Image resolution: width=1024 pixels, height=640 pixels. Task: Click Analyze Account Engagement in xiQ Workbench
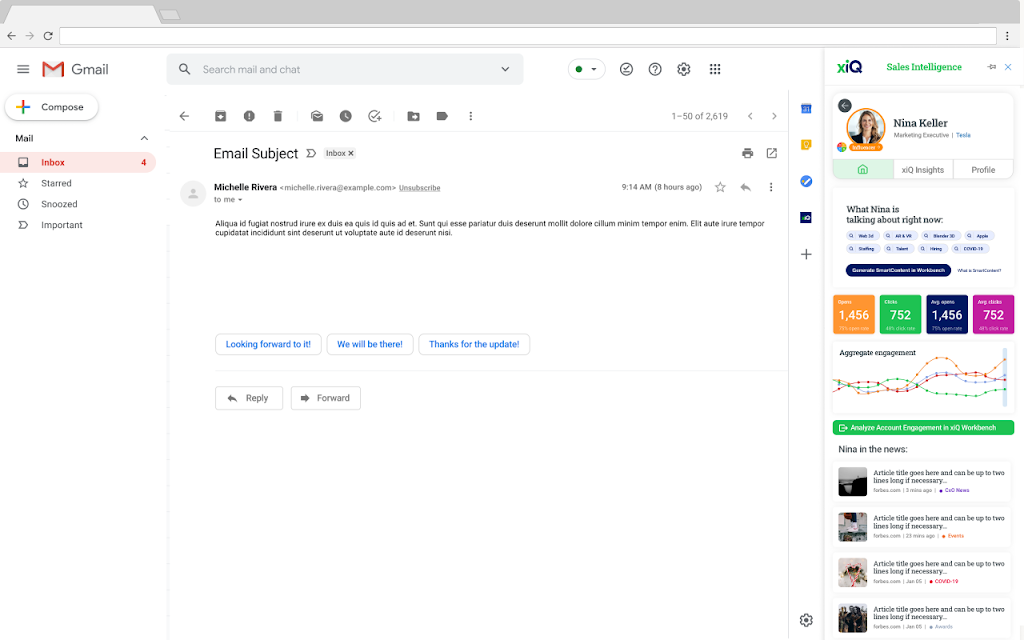tap(923, 428)
